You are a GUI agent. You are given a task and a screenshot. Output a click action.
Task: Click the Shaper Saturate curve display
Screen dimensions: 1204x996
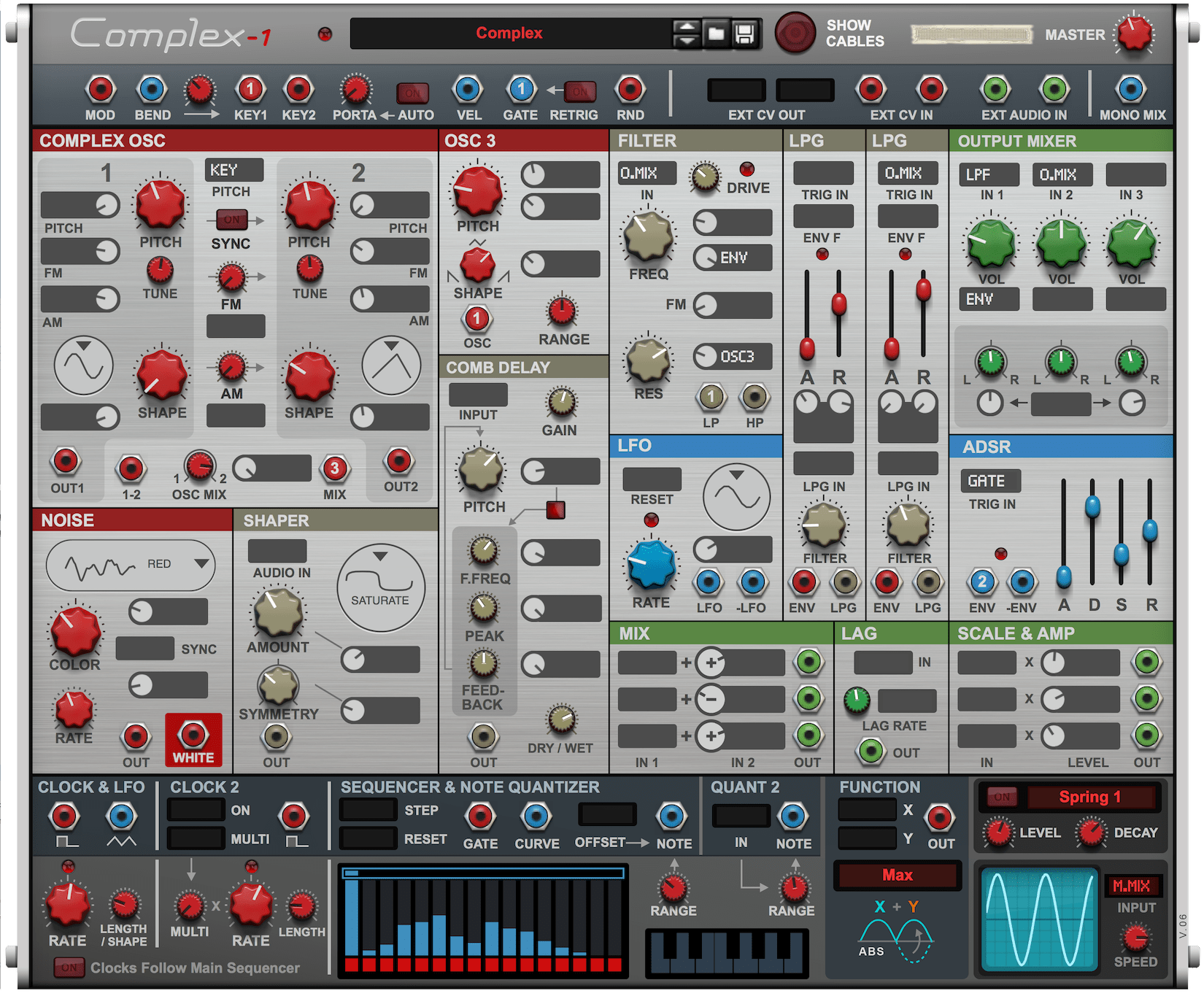coord(380,587)
